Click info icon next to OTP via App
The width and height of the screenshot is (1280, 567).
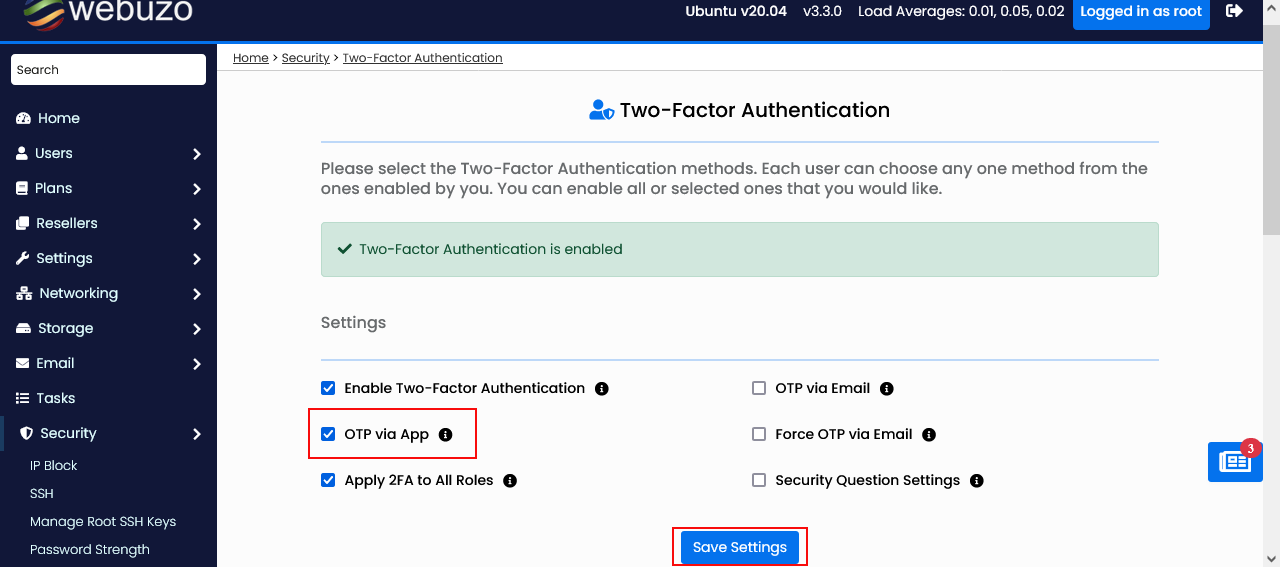446,434
